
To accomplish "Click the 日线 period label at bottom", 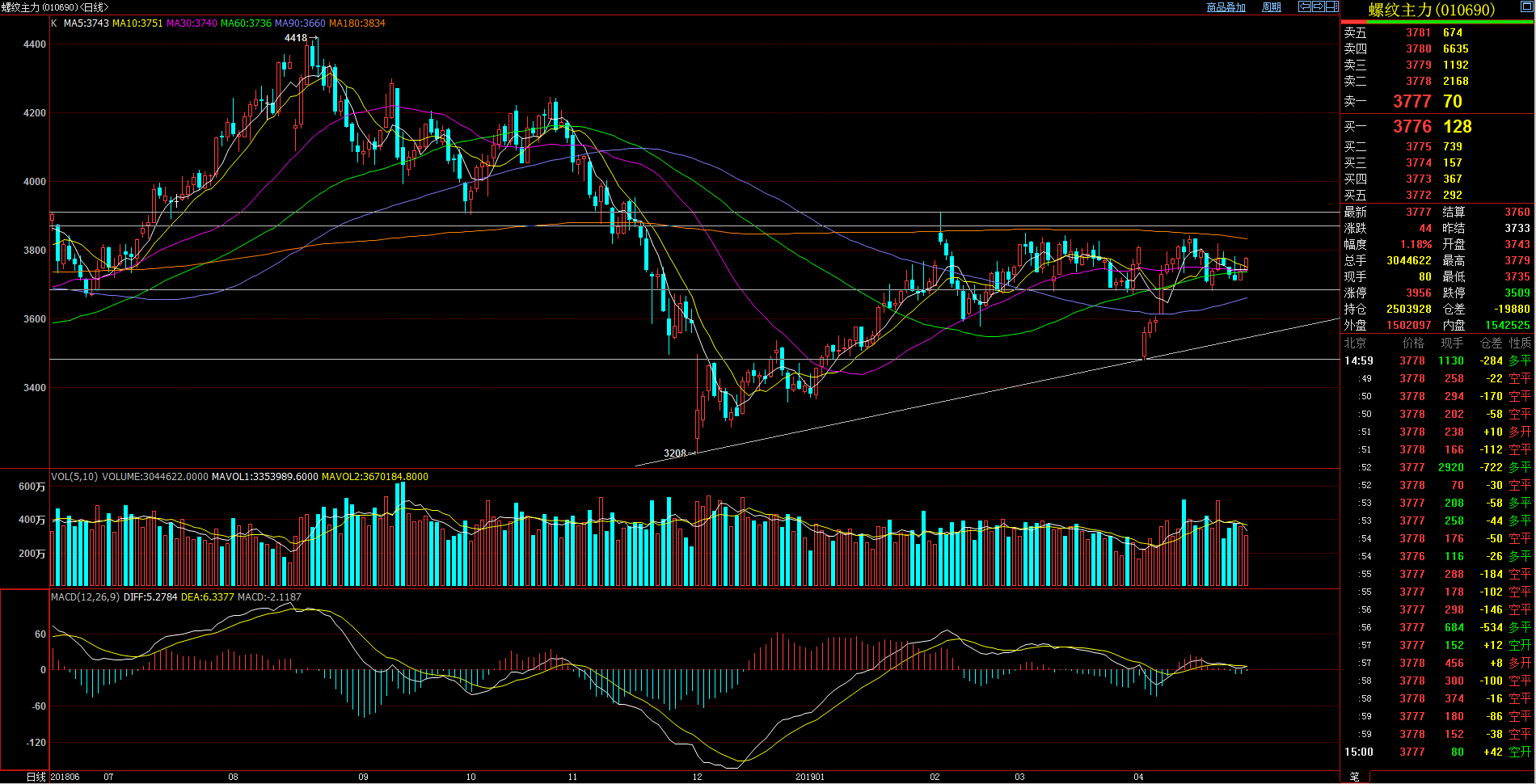I will [36, 777].
